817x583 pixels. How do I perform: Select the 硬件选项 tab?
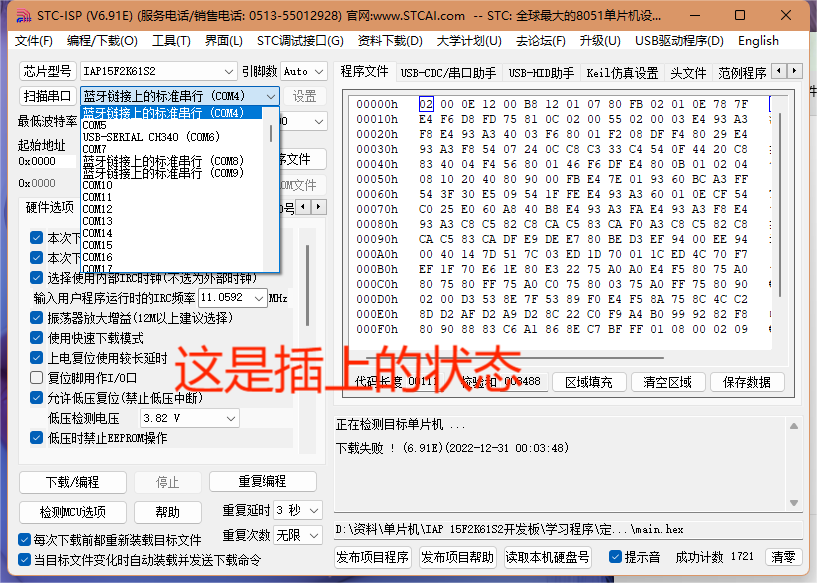[x=49, y=207]
